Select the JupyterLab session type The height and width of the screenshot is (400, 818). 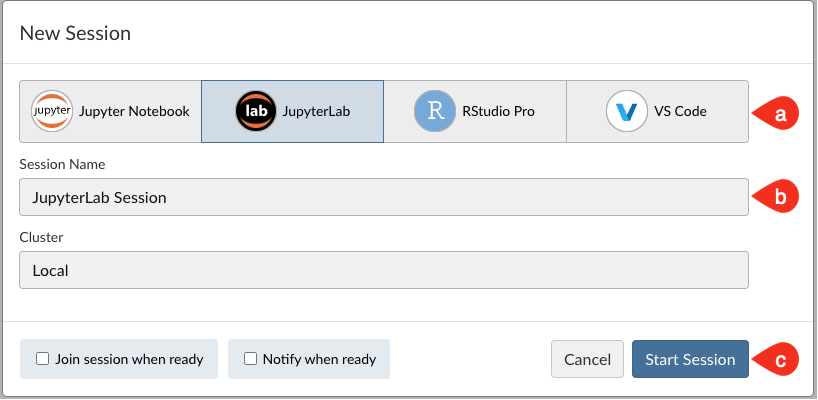click(x=292, y=111)
